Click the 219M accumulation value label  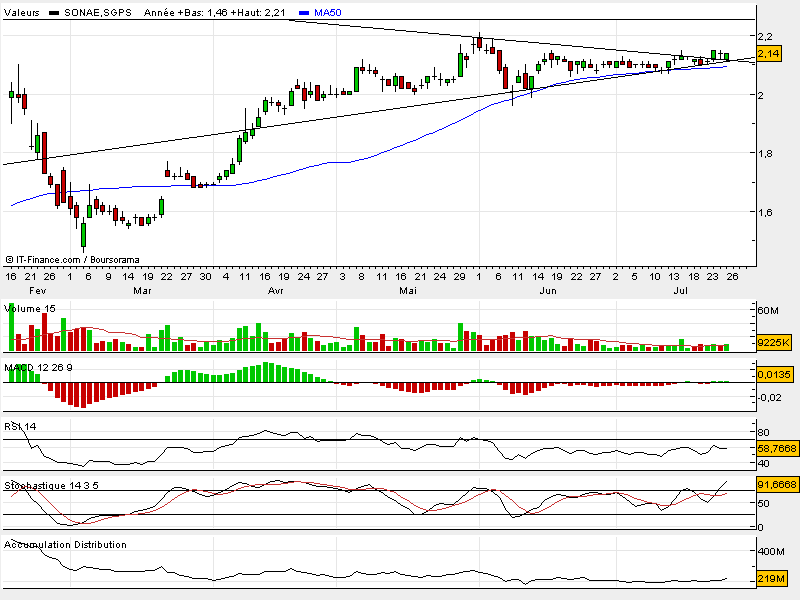pos(771,579)
